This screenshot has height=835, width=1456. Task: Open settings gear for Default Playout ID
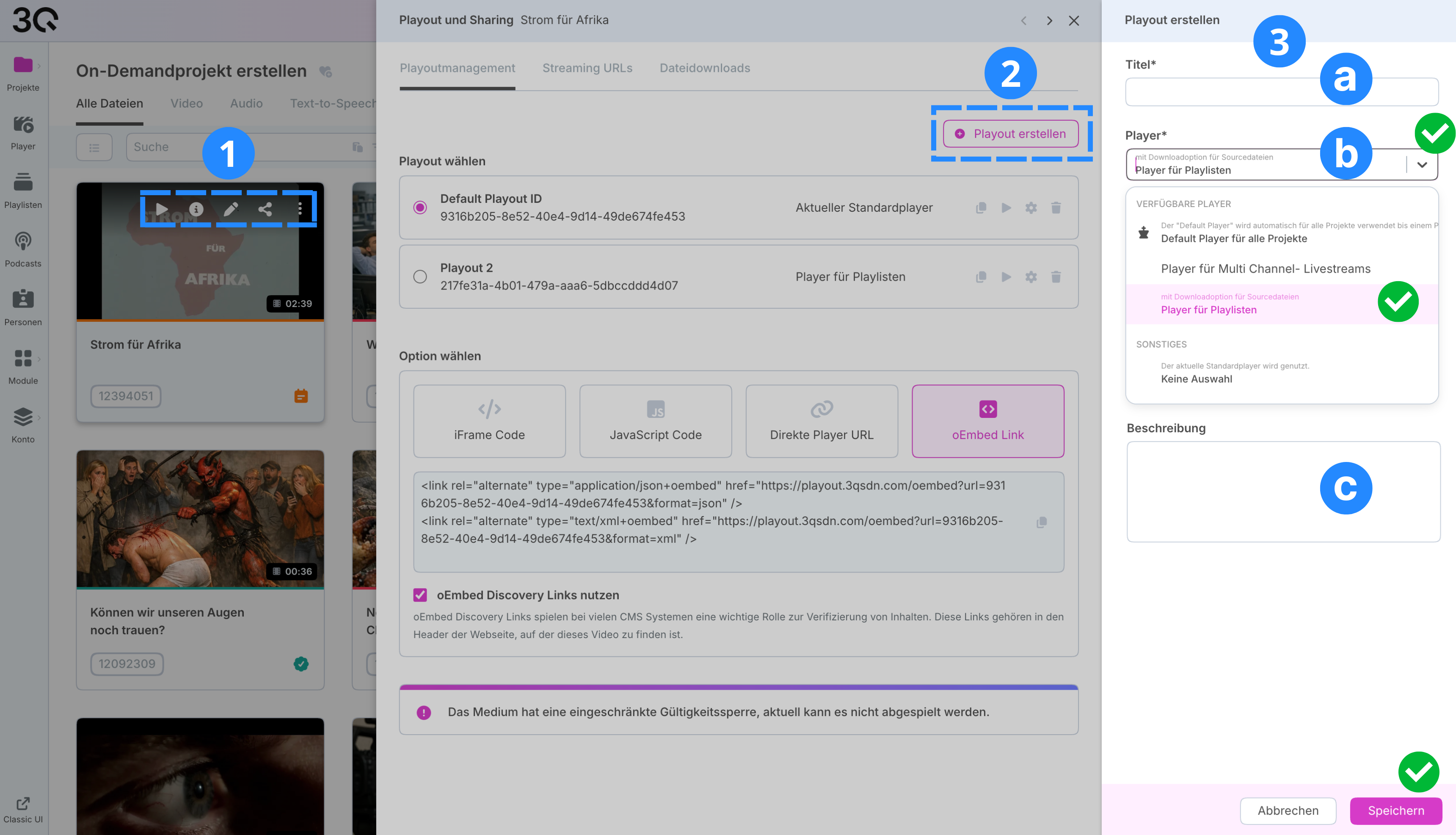pos(1031,207)
